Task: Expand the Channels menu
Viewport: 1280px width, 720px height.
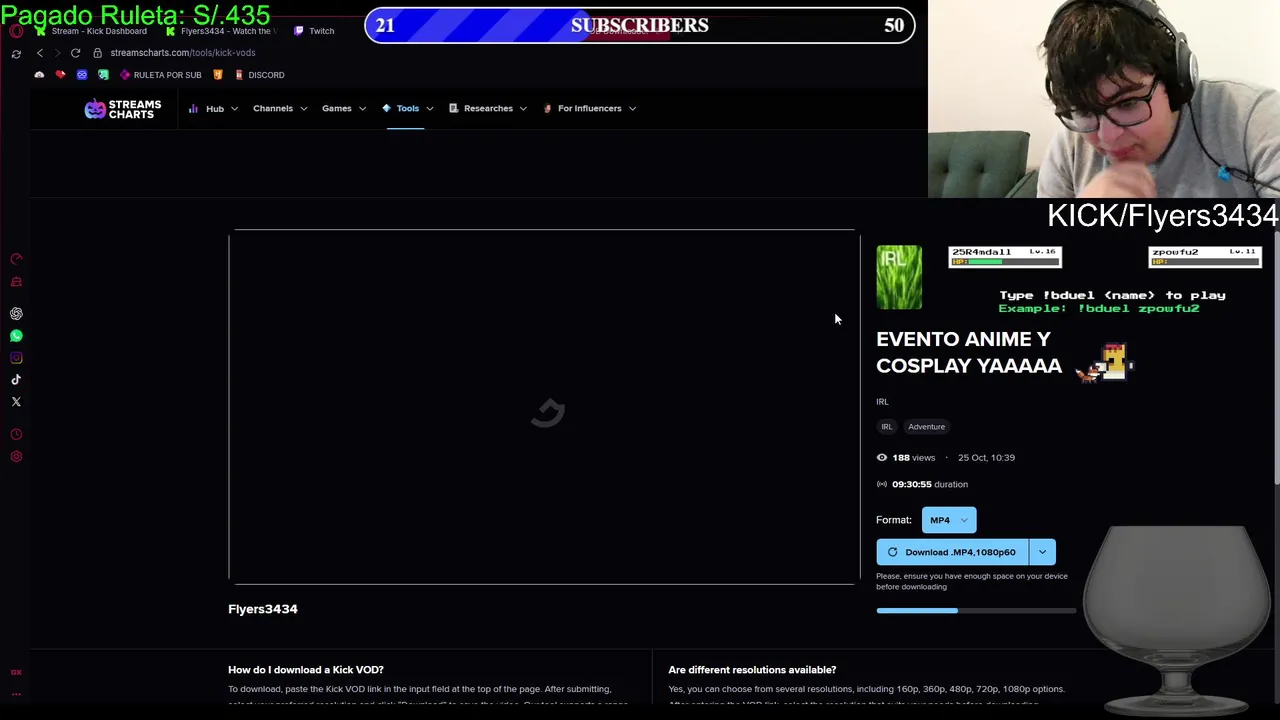Action: point(280,108)
